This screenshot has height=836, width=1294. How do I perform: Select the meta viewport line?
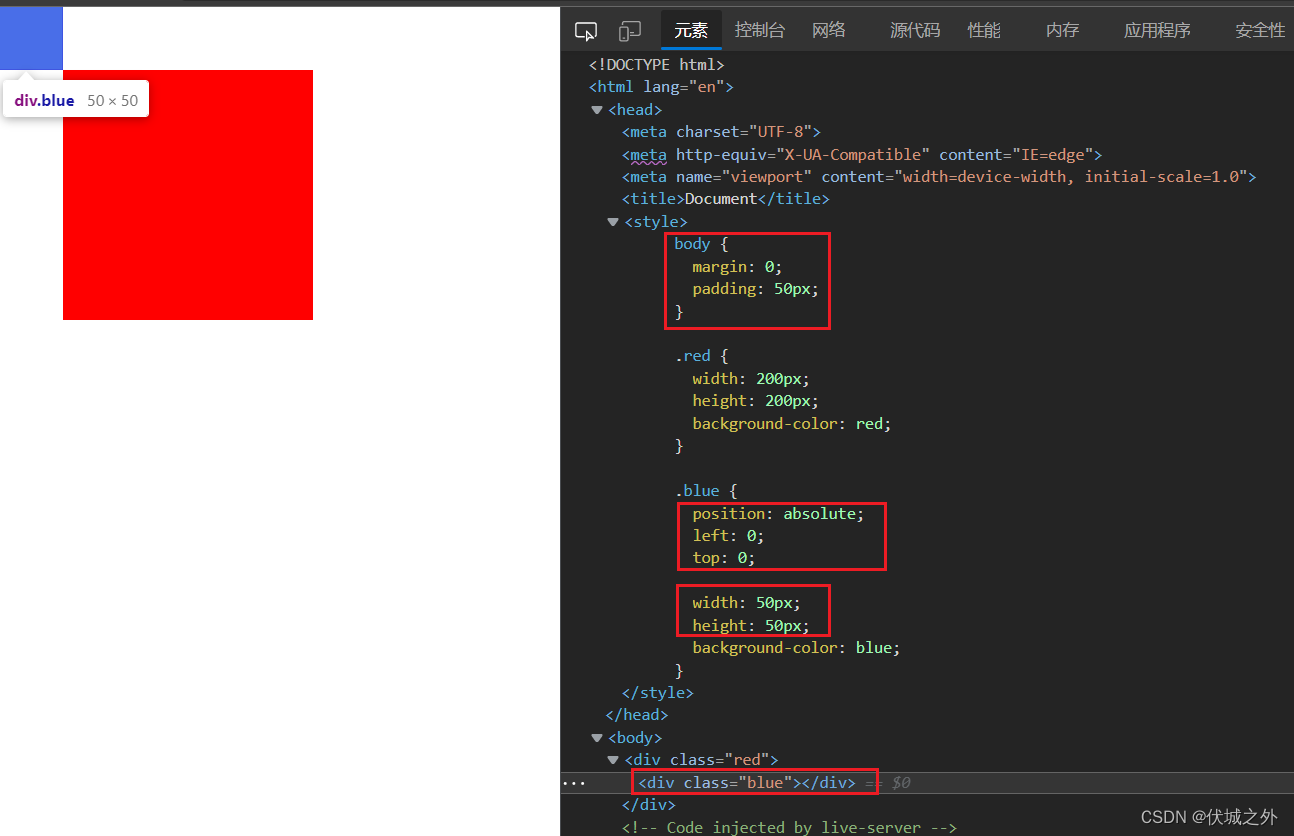(938, 177)
